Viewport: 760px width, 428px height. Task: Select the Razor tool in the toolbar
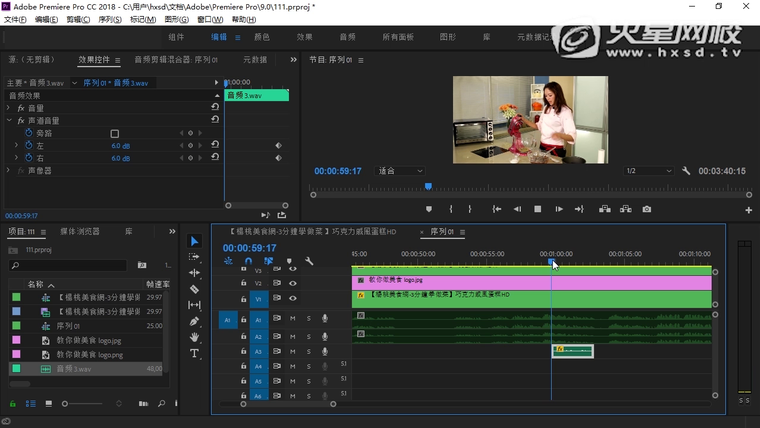pyautogui.click(x=194, y=289)
